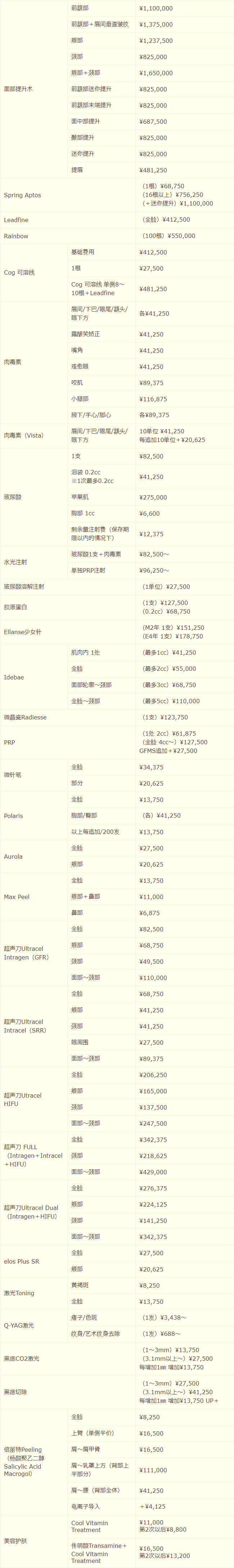The image size is (234, 1568).
Task: Select the 水光注射 row label
Action: 15,562
